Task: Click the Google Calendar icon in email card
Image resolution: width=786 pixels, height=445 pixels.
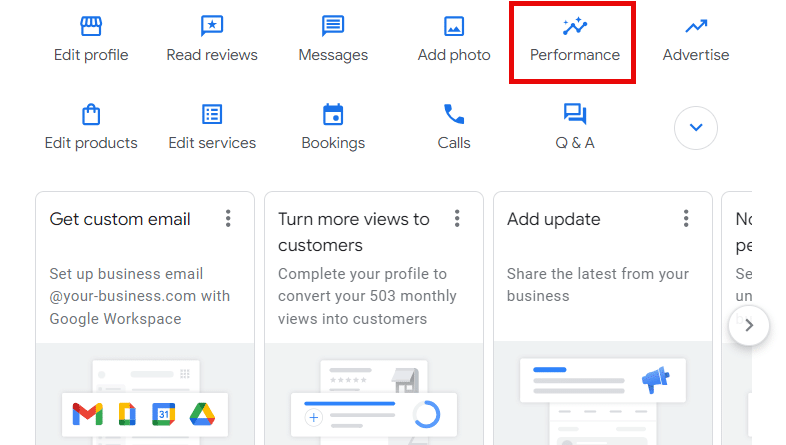Action: (163, 414)
